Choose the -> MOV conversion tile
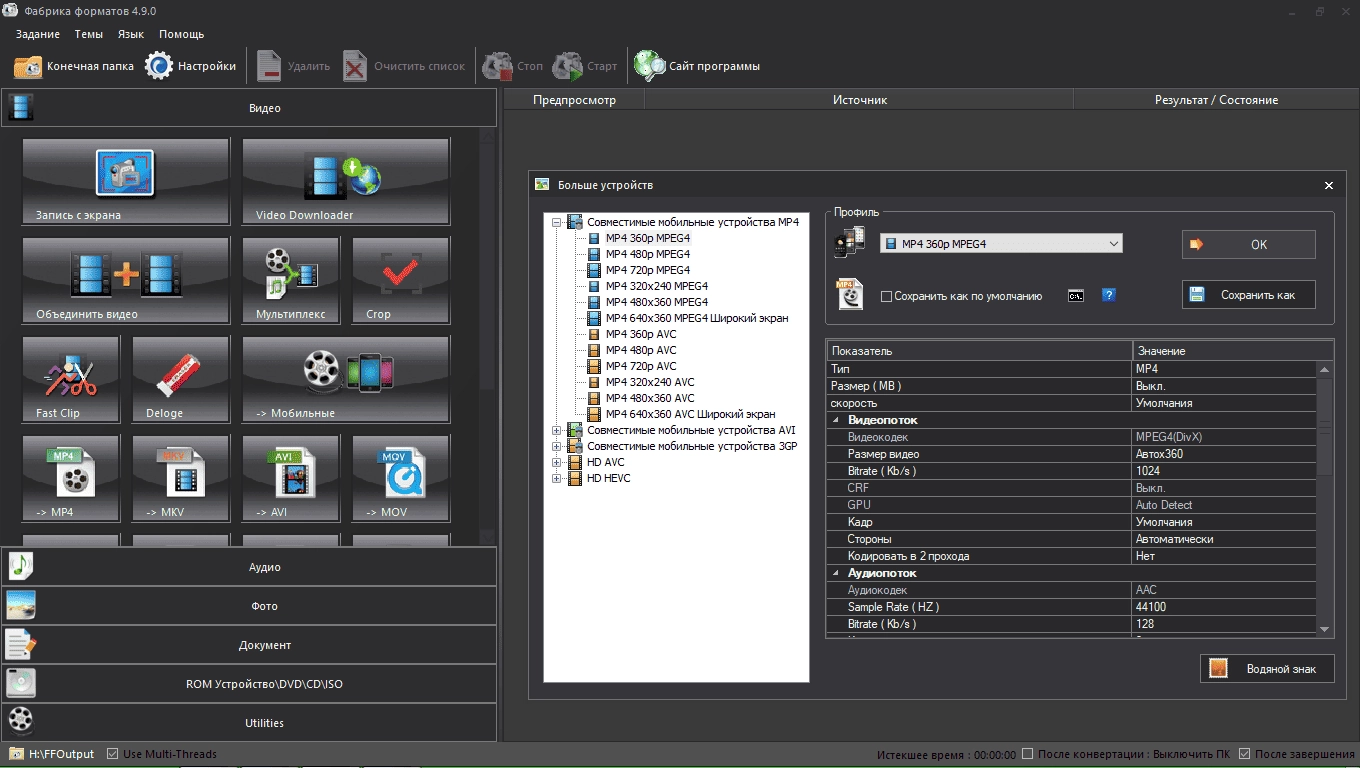 pyautogui.click(x=401, y=478)
